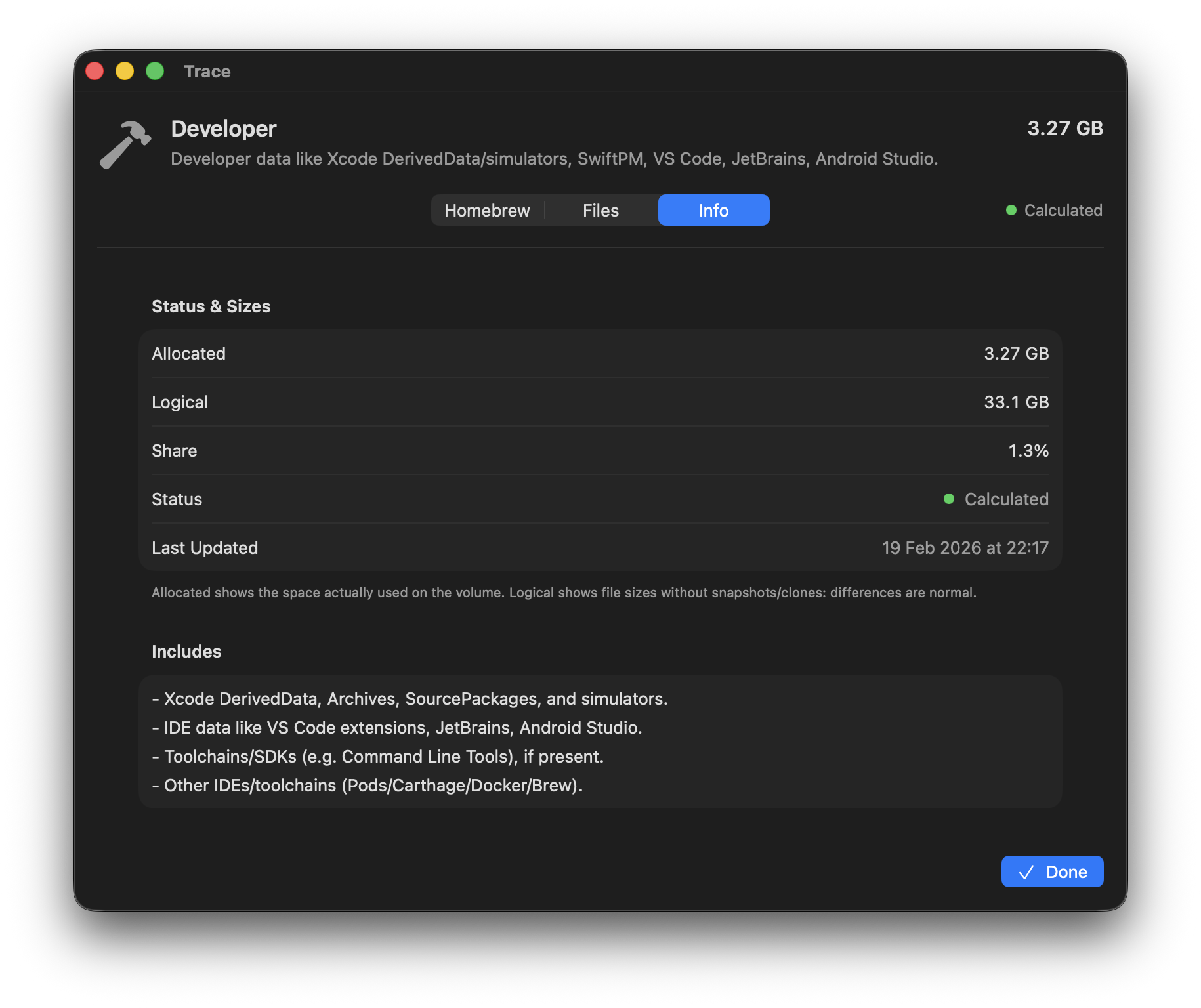Click the Trace window title text

[x=207, y=72]
